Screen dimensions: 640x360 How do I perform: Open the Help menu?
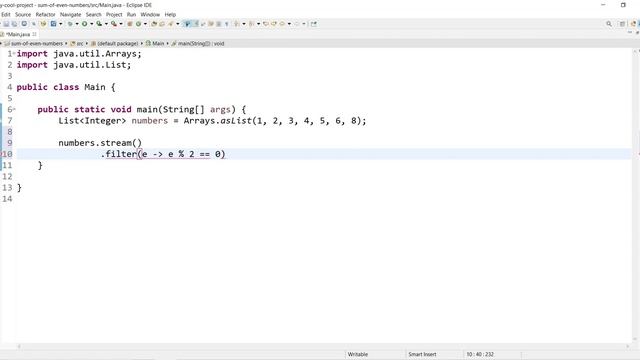tap(170, 14)
